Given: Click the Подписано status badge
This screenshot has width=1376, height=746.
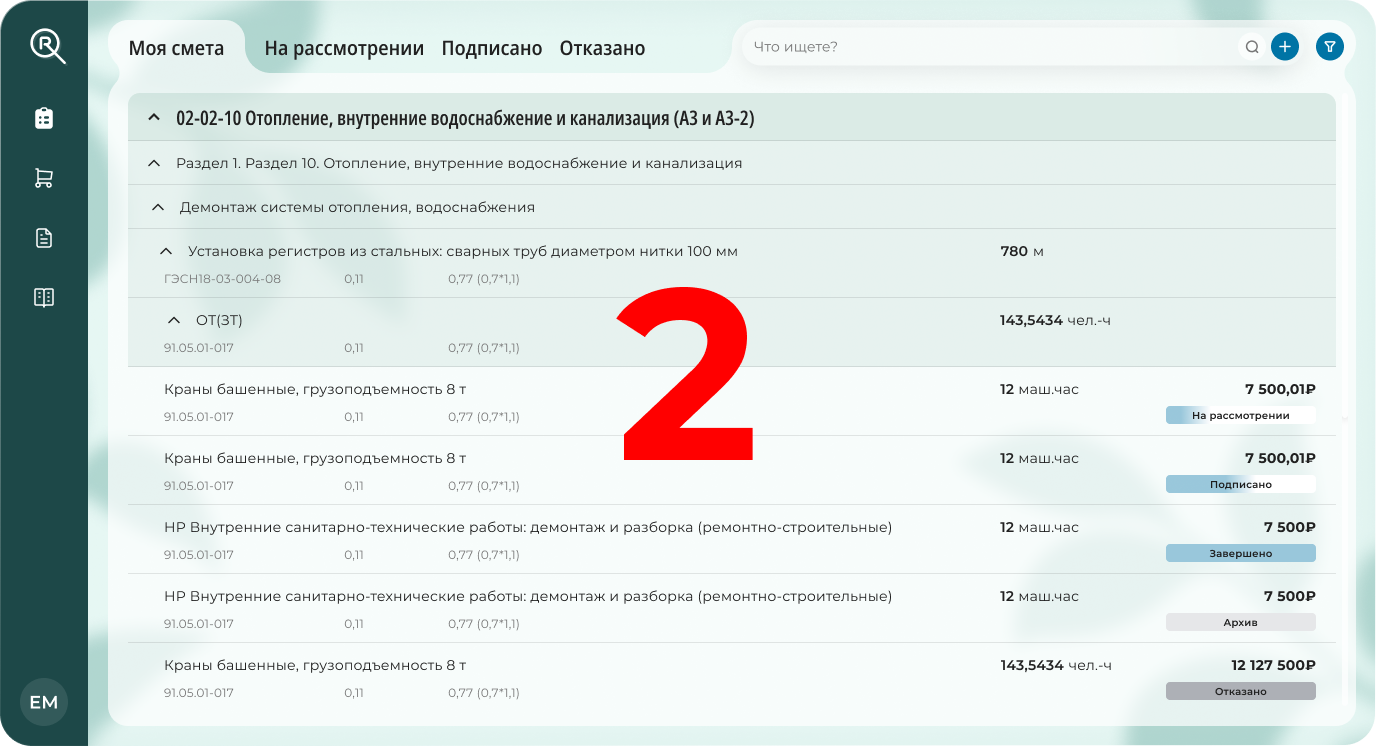Looking at the screenshot, I should coord(1240,483).
